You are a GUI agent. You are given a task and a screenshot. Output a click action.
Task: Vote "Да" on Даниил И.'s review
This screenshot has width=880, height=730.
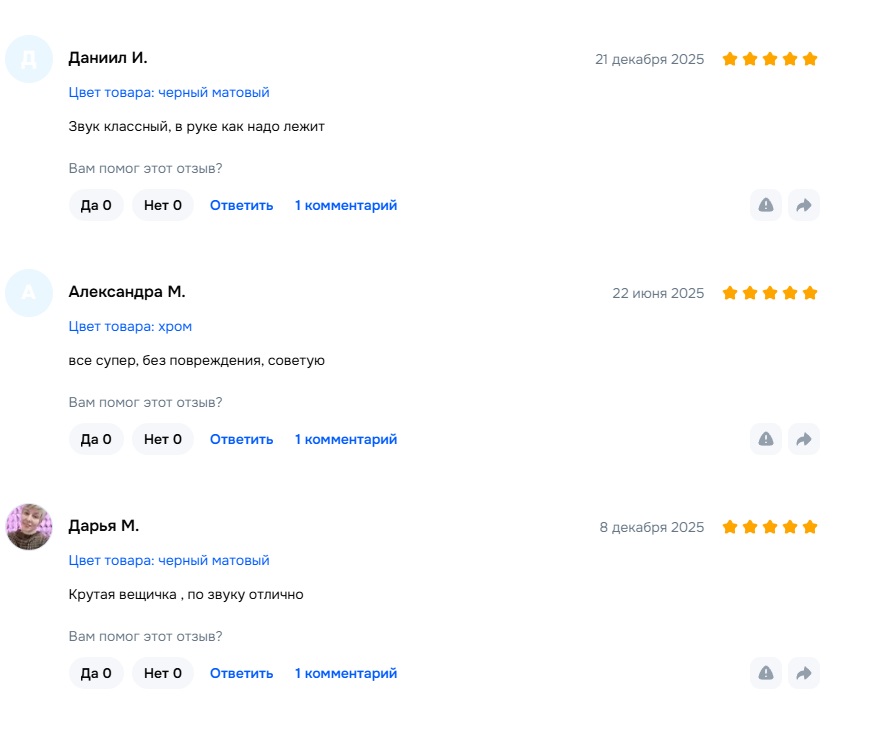tap(96, 205)
